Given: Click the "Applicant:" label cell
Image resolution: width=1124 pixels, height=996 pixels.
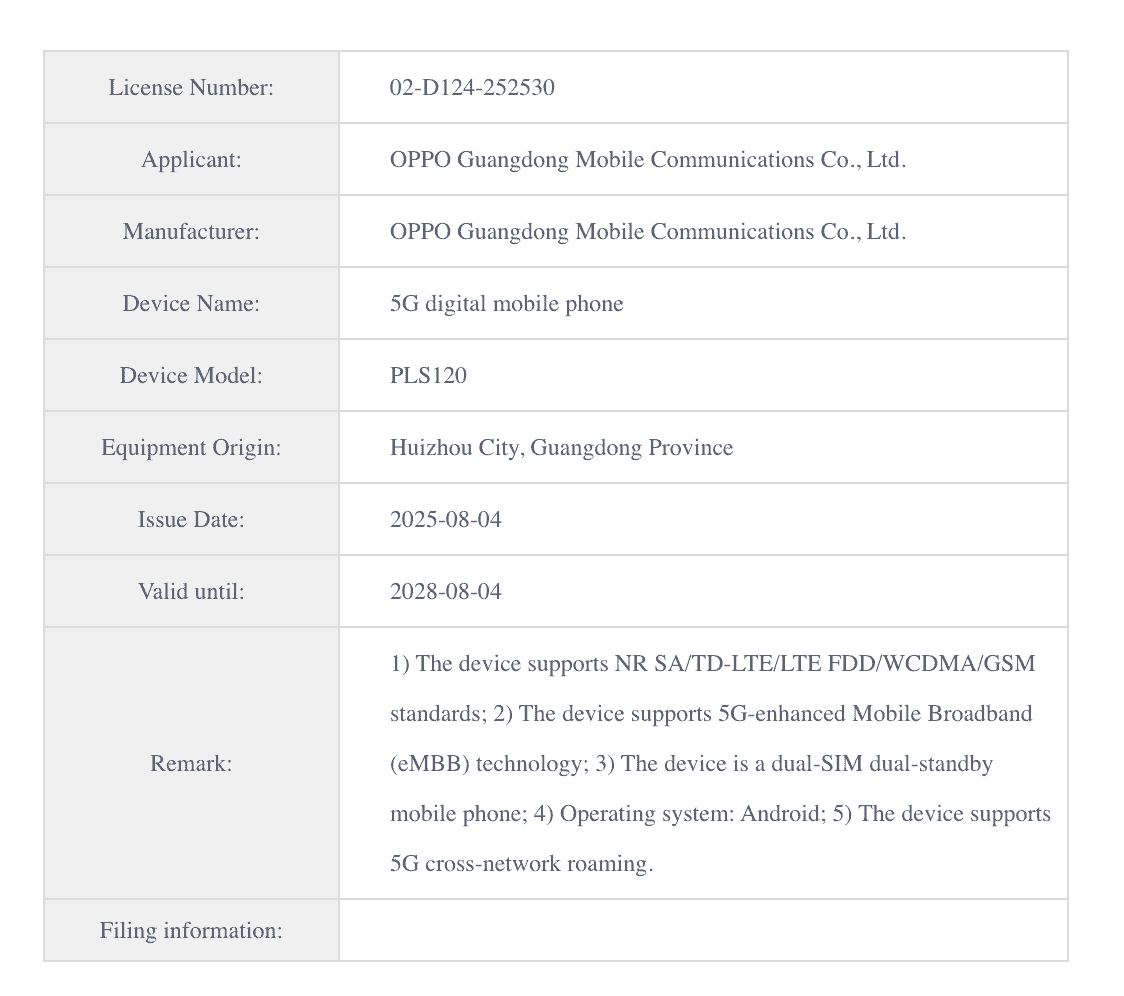Looking at the screenshot, I should 191,160.
